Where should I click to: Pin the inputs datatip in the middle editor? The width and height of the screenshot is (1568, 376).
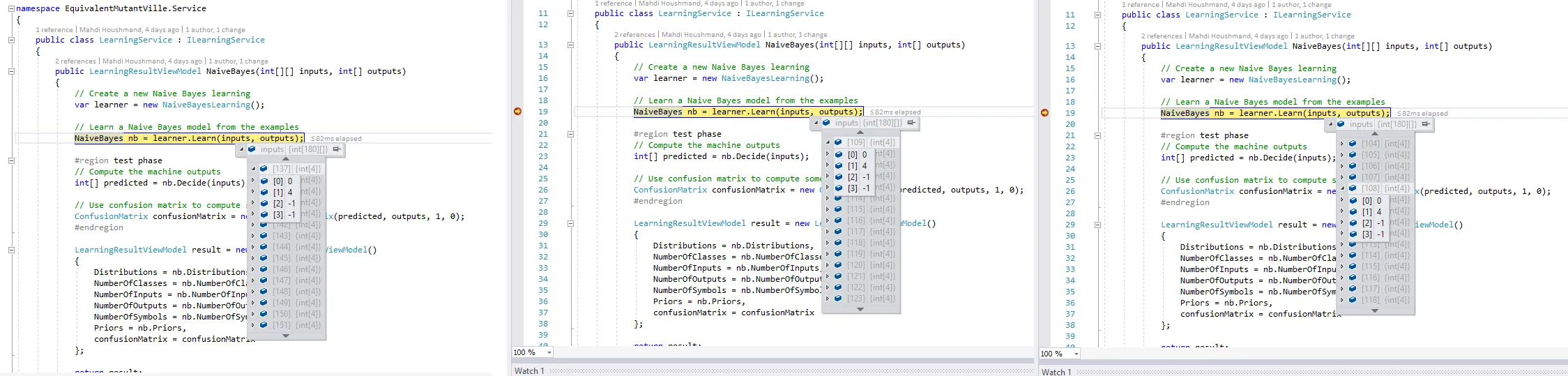pos(911,123)
